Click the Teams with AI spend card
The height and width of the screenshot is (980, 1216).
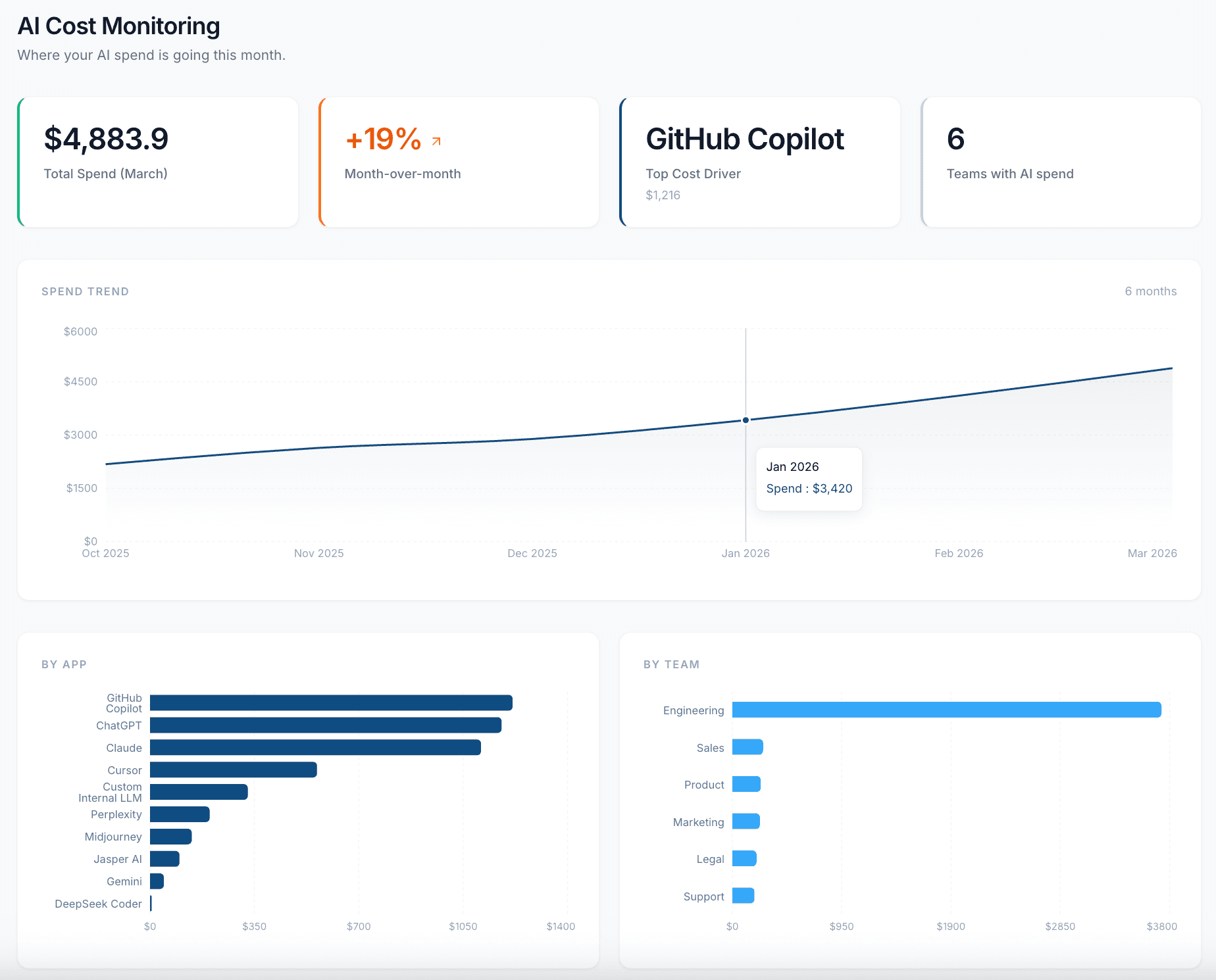(x=1060, y=162)
